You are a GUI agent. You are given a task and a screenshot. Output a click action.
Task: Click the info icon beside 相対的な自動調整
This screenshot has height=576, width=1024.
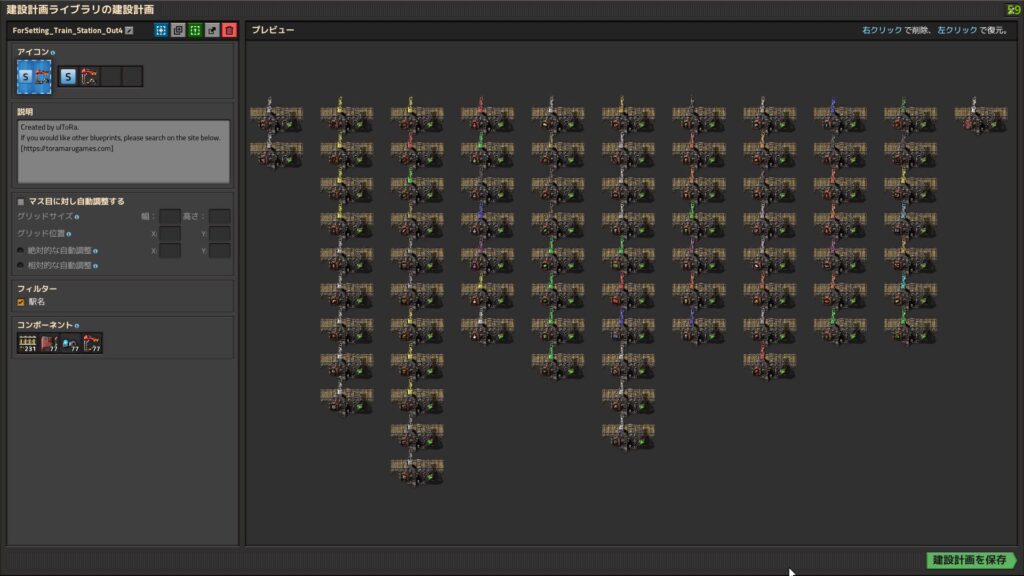95,266
